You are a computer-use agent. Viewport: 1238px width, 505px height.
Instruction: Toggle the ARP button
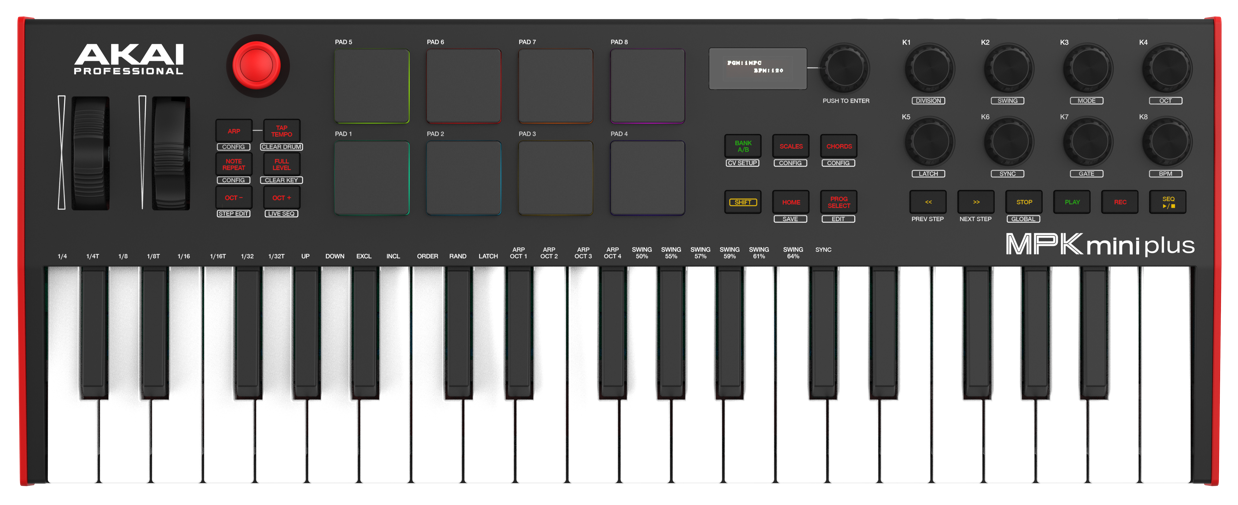click(x=233, y=131)
